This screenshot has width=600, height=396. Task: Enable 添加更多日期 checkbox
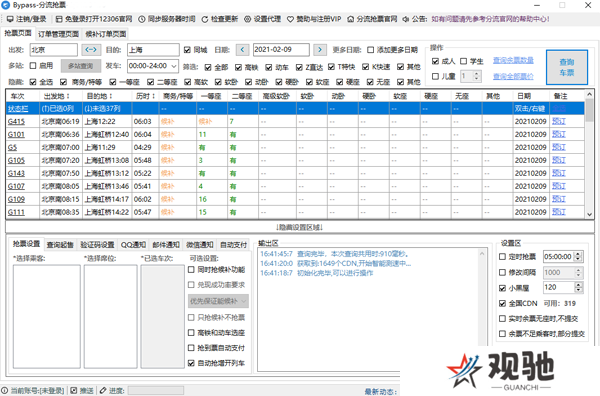370,50
